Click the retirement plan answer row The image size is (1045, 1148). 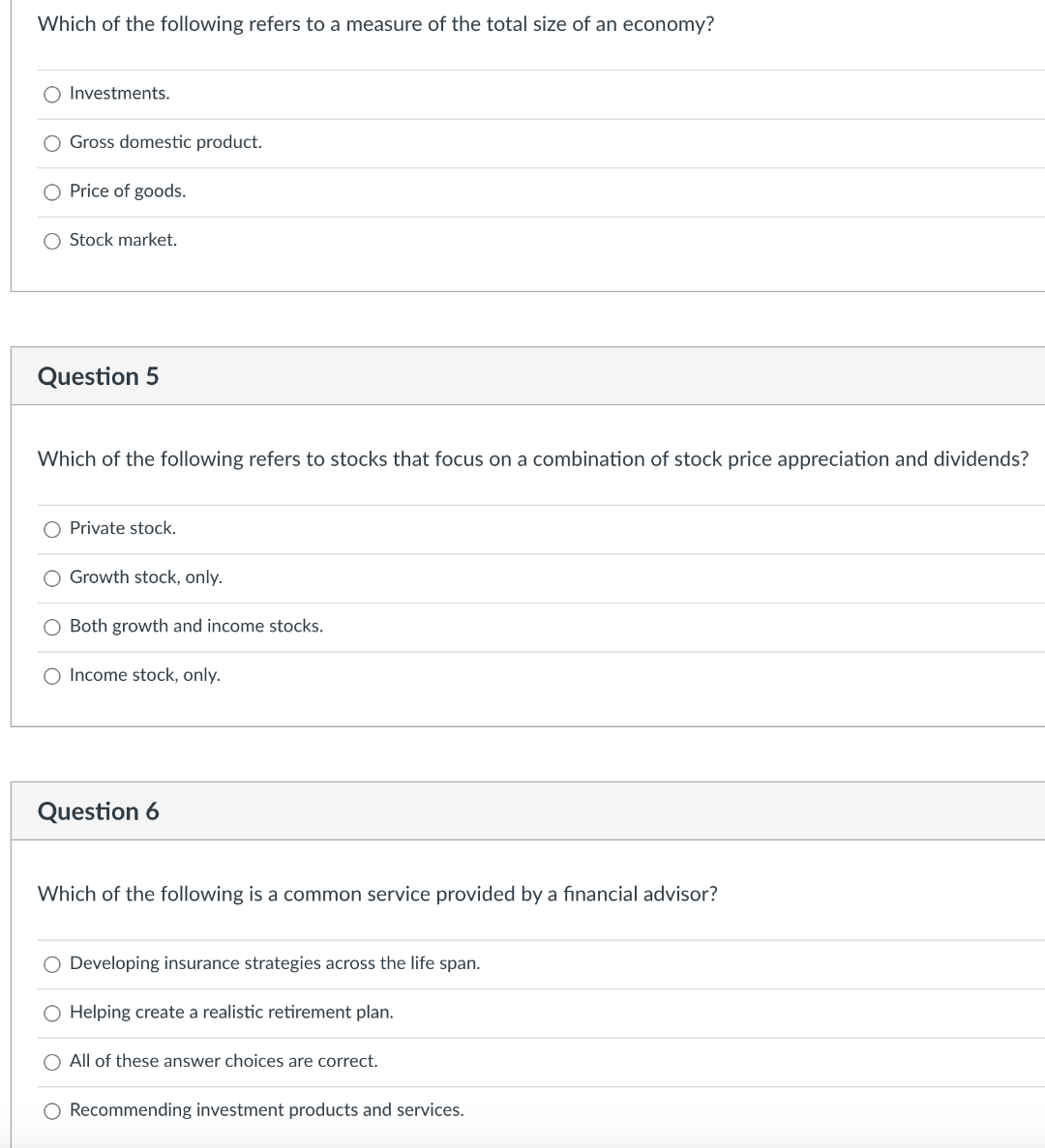[x=230, y=1012]
